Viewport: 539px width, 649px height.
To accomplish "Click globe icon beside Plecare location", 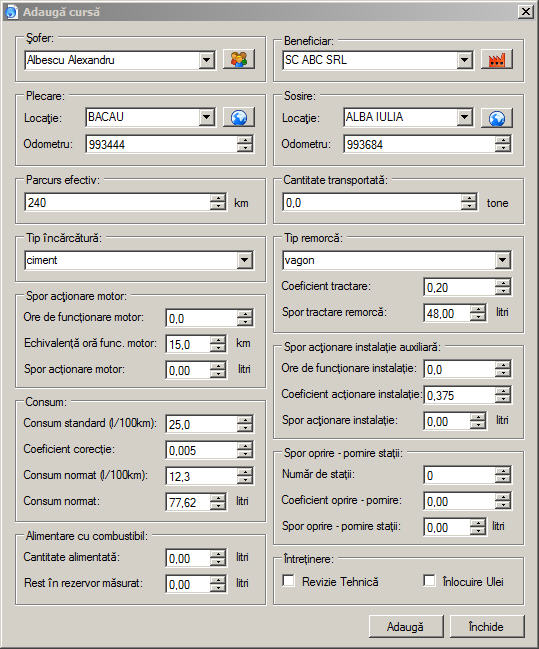I will 239,118.
